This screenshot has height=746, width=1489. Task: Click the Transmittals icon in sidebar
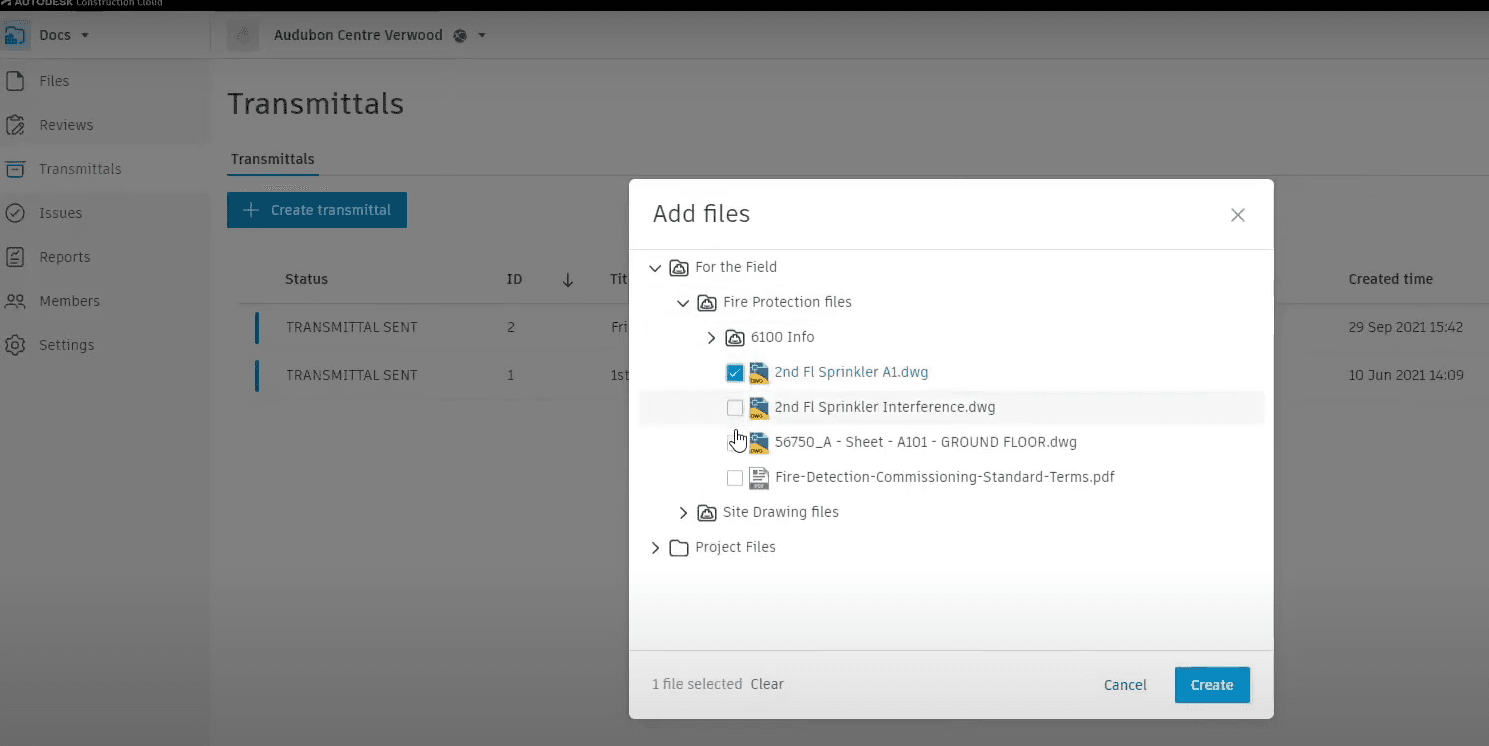(x=15, y=169)
